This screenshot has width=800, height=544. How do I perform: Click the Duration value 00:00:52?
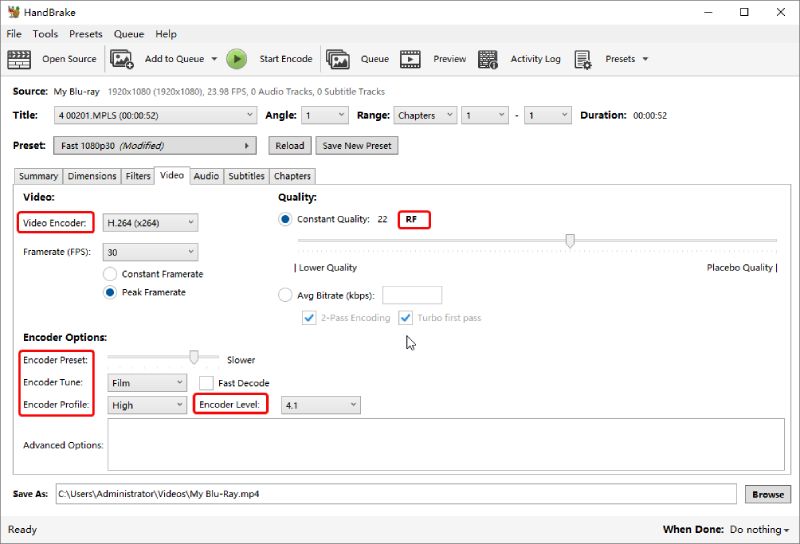click(650, 116)
